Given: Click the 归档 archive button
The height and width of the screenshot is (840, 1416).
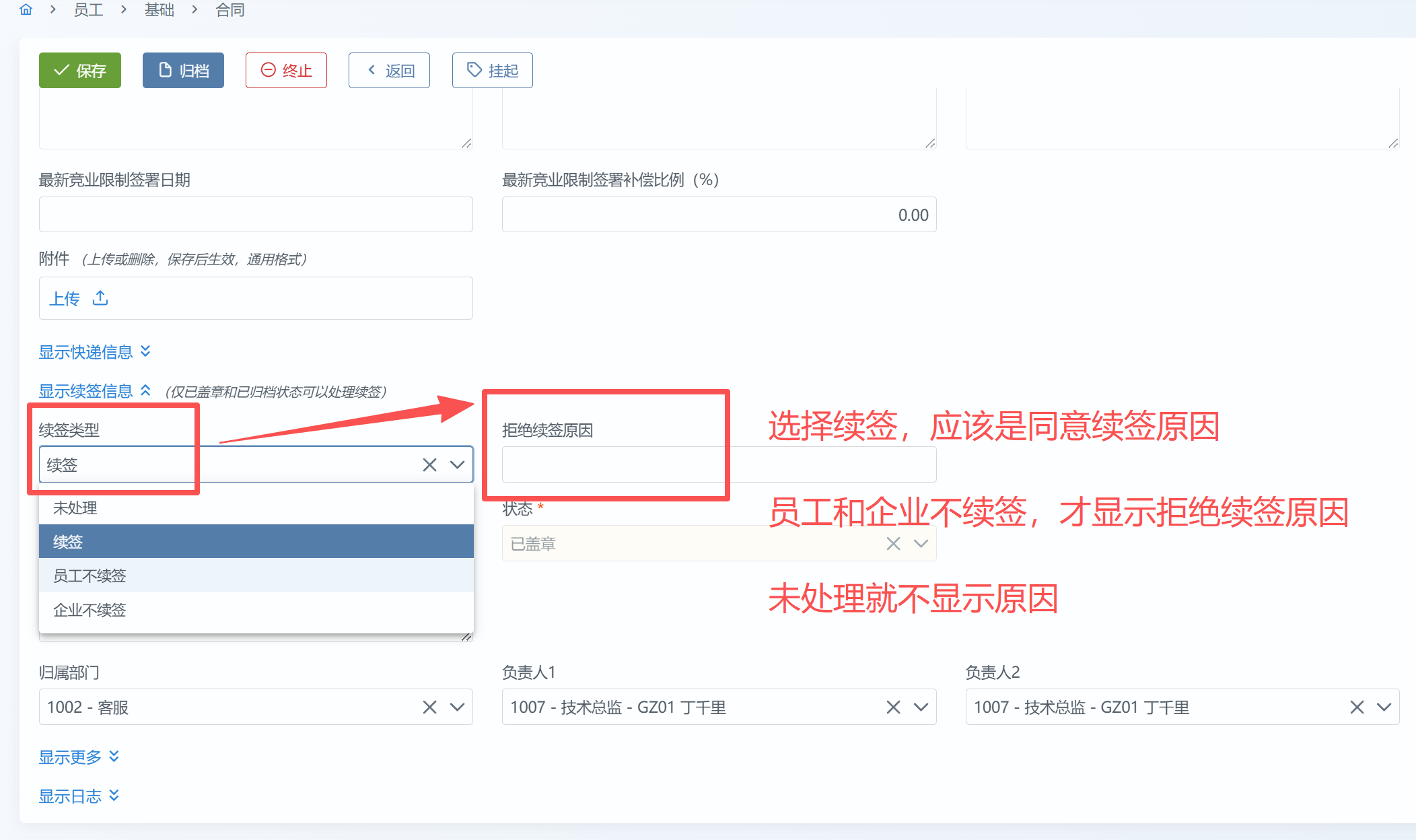Looking at the screenshot, I should (183, 70).
